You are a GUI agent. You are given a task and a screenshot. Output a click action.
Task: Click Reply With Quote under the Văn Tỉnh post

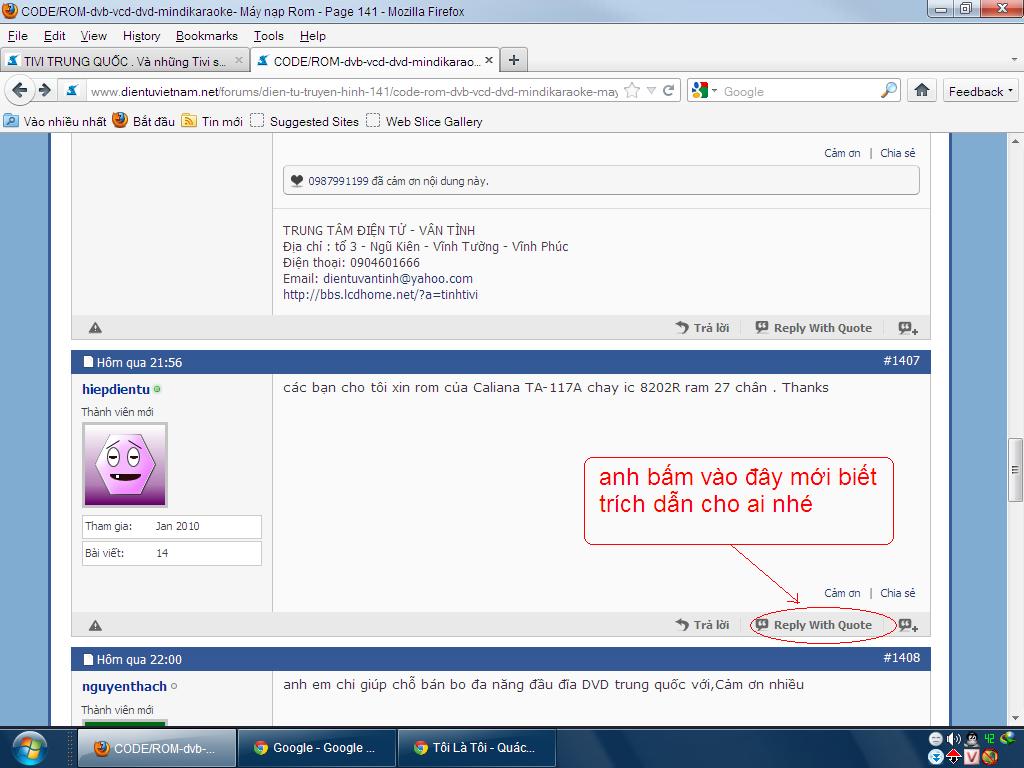814,328
